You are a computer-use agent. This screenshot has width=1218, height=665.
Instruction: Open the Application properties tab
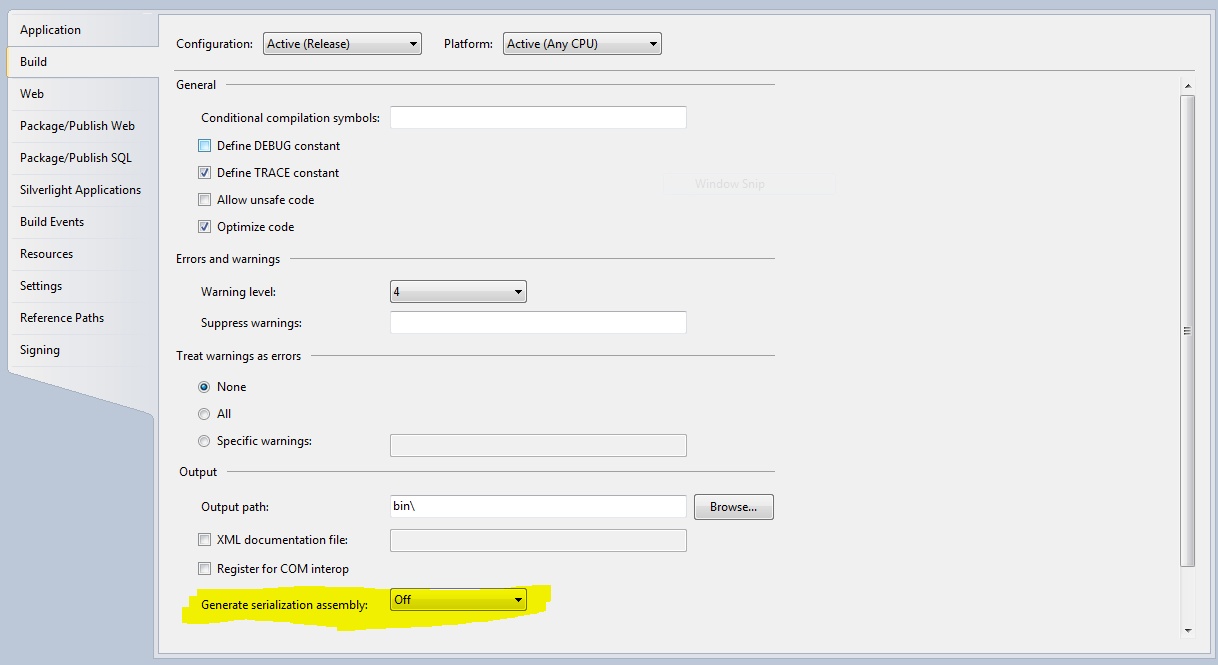82,30
